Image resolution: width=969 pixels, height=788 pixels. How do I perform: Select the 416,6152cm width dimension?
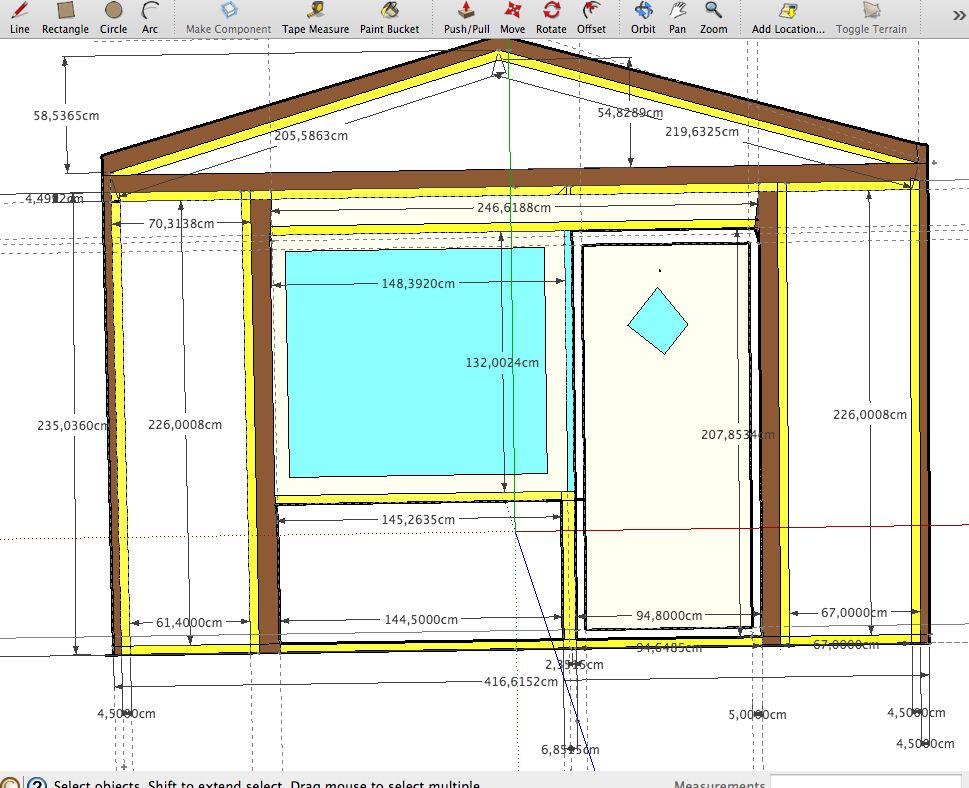tap(521, 682)
